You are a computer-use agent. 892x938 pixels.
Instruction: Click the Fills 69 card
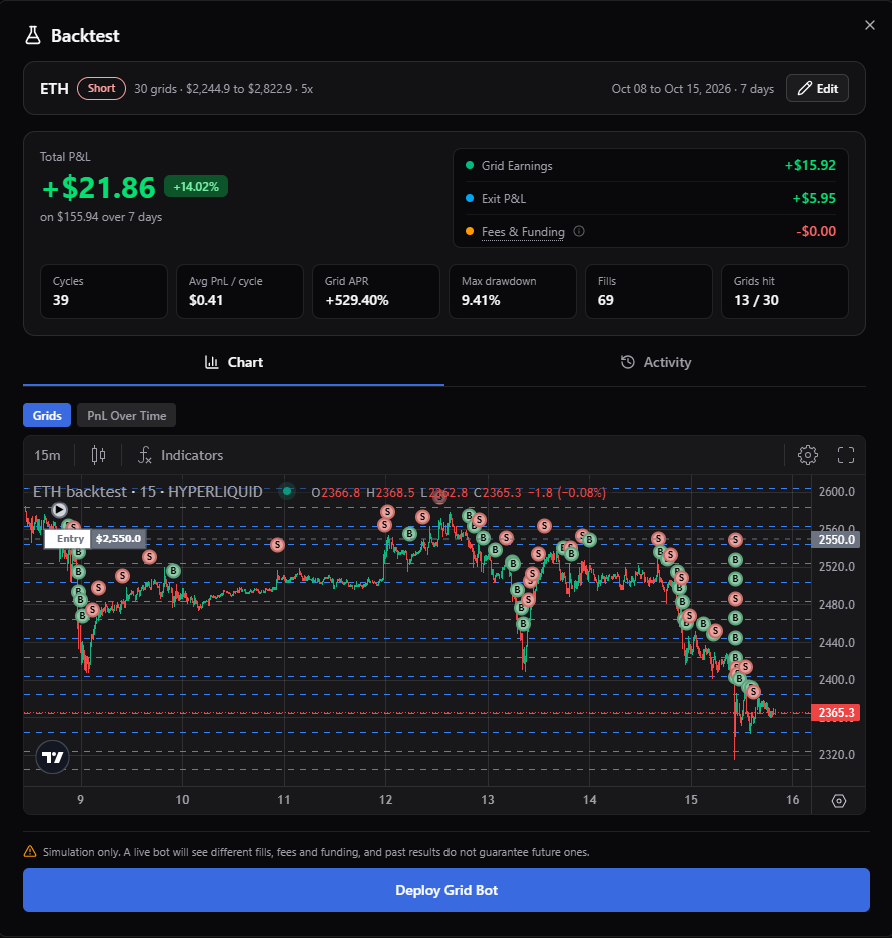click(x=649, y=291)
